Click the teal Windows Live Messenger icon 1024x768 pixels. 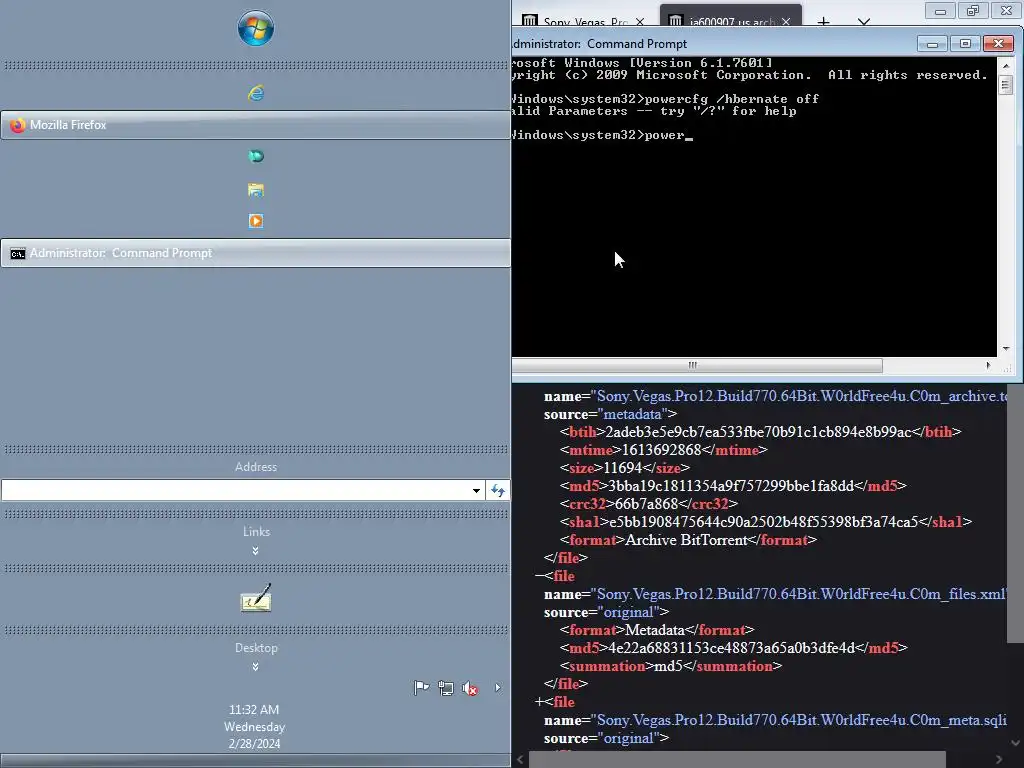pyautogui.click(x=255, y=156)
